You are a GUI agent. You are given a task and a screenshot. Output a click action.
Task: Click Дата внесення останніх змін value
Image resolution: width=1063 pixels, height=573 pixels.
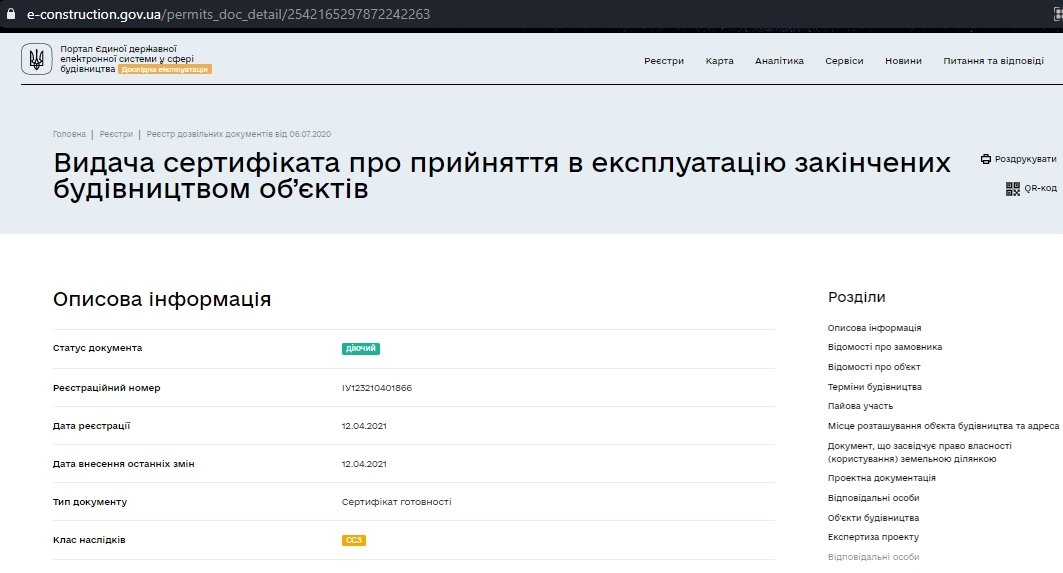(364, 464)
